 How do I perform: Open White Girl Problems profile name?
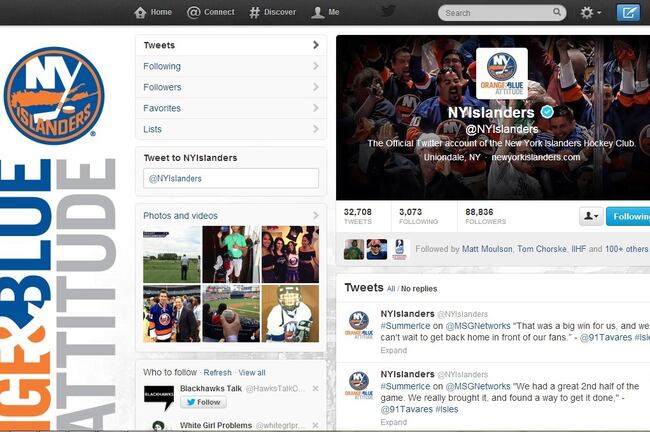[216, 425]
